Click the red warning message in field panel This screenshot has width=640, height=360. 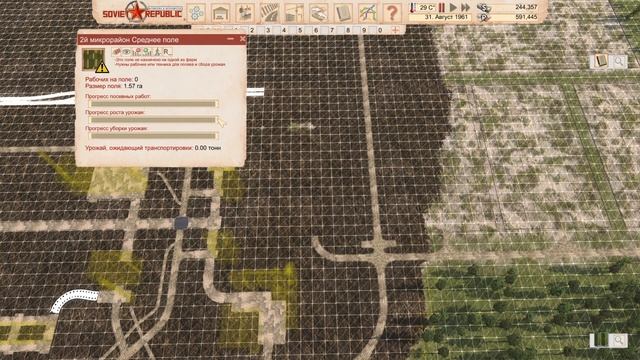pos(170,62)
